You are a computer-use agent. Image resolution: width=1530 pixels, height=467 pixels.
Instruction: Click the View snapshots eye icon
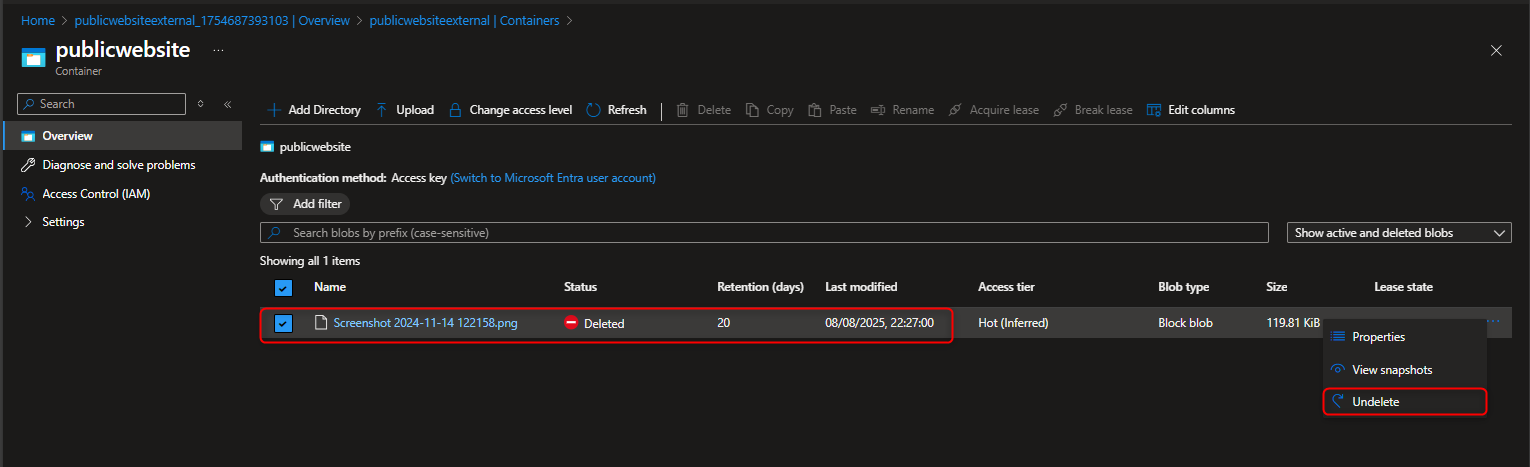pyautogui.click(x=1338, y=369)
